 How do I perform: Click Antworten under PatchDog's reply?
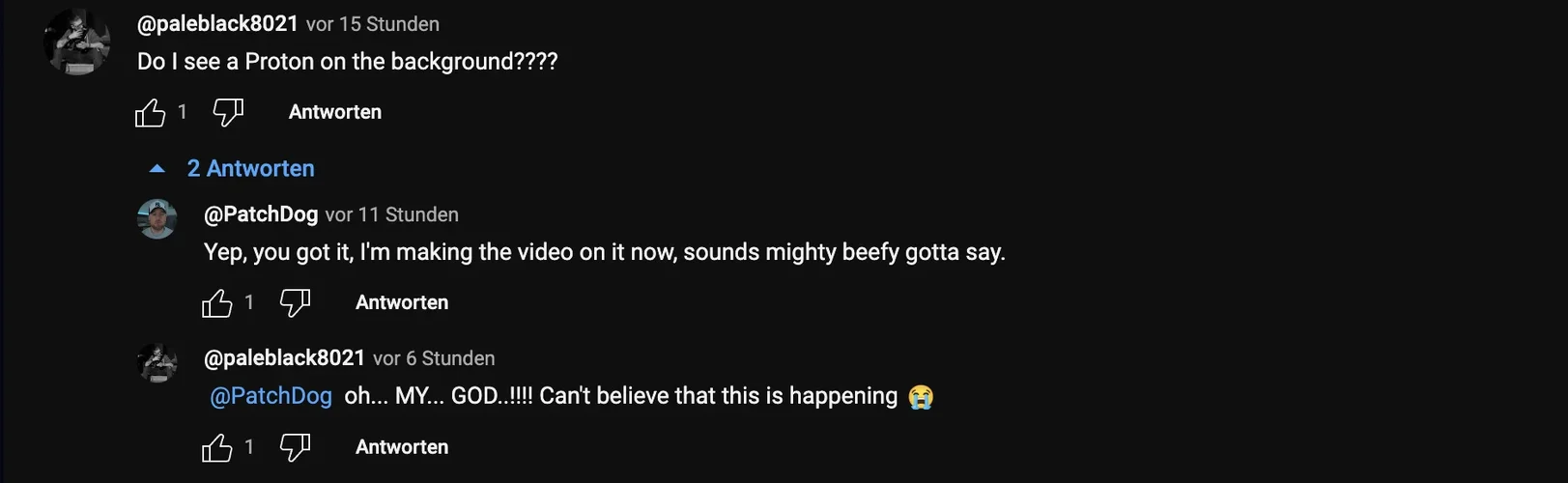(x=402, y=302)
